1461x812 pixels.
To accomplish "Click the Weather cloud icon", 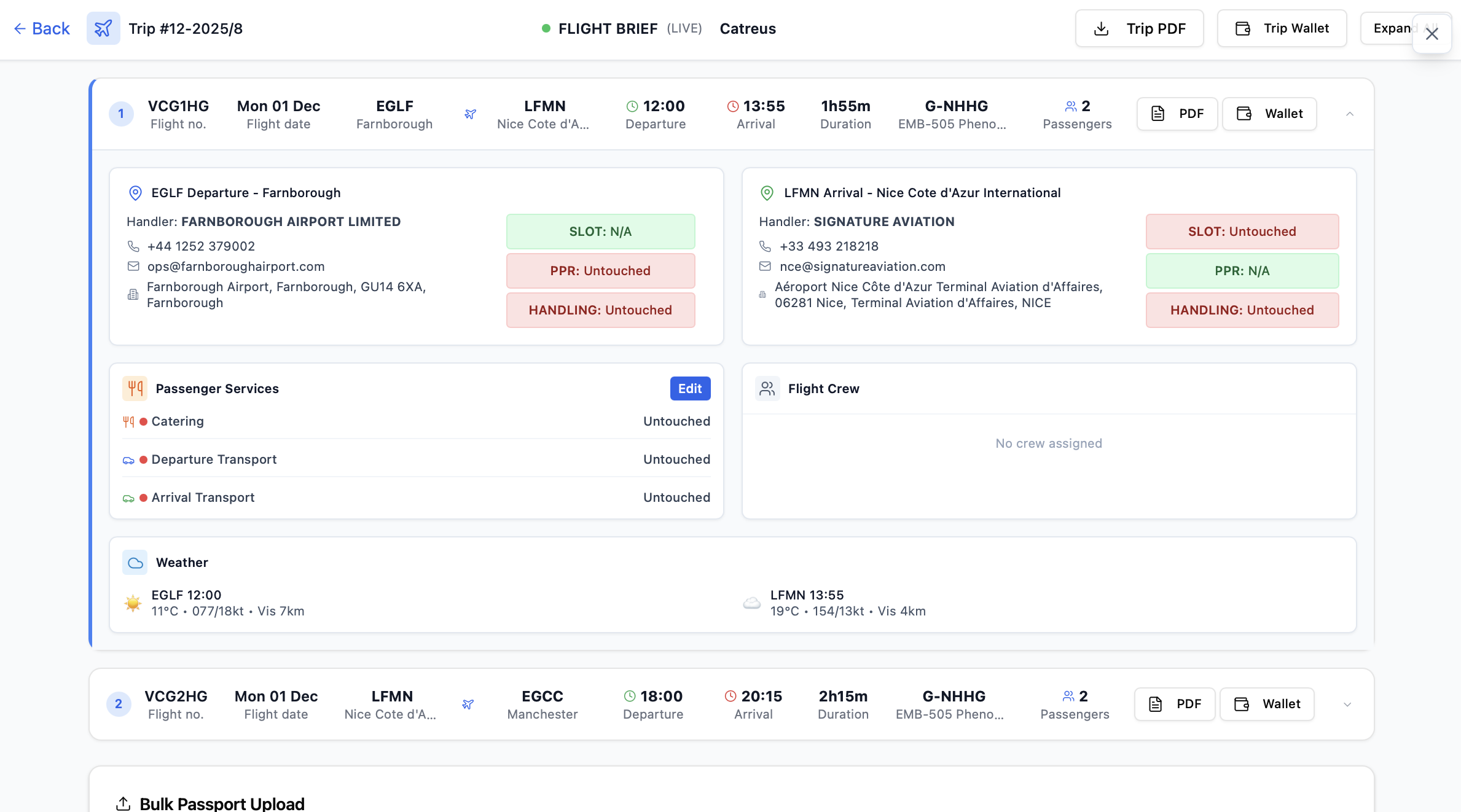I will pyautogui.click(x=135, y=562).
